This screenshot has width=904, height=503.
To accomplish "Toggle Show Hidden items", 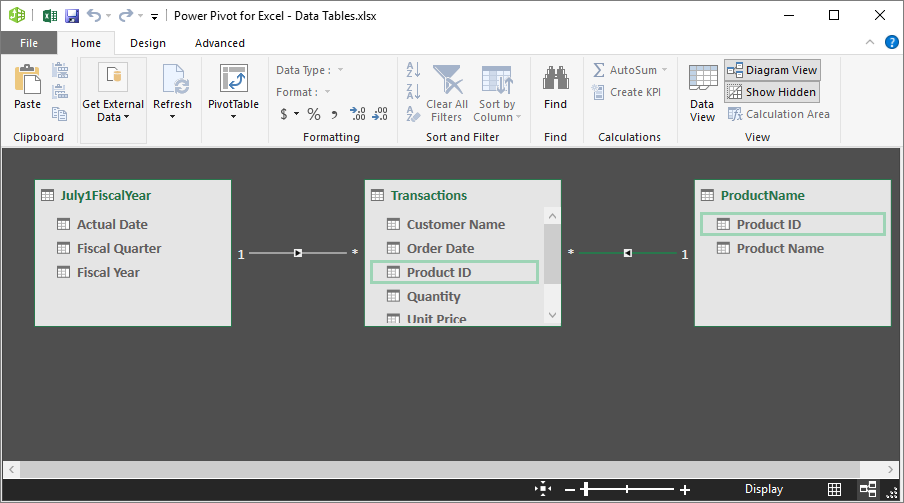I will point(771,92).
